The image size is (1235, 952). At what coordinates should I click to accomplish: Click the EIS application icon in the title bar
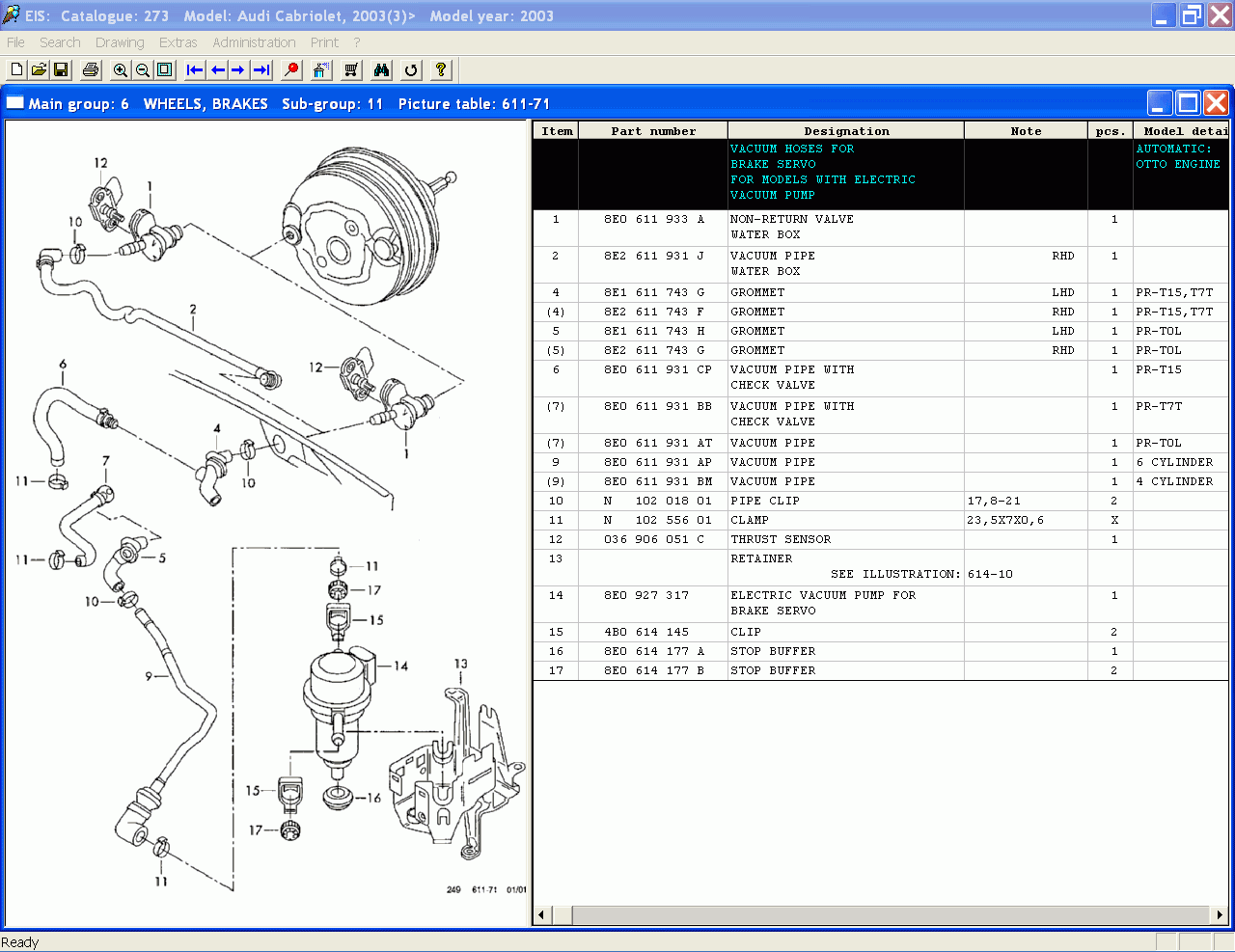click(x=12, y=15)
